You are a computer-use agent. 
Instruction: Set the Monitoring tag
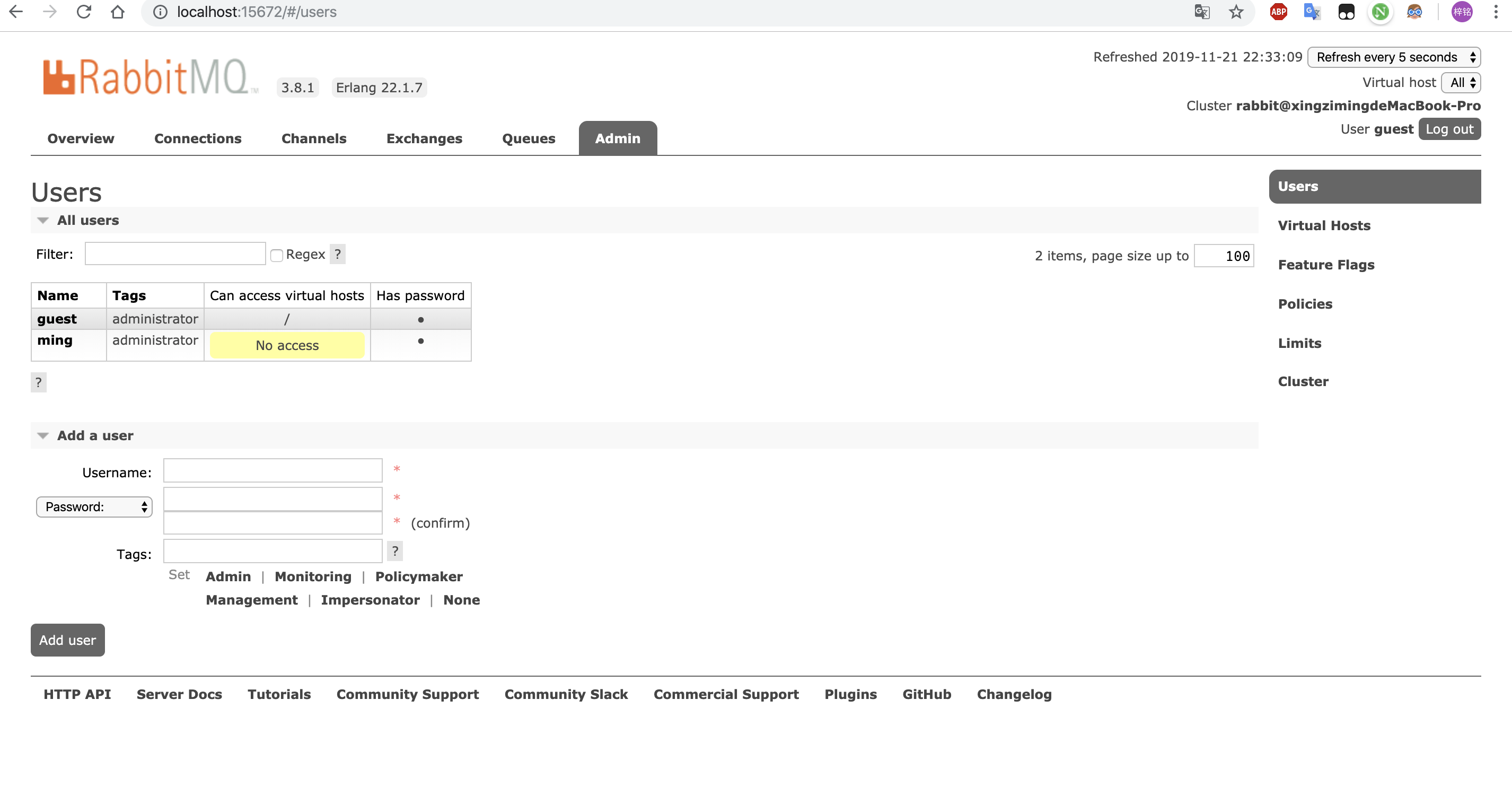[x=313, y=577]
